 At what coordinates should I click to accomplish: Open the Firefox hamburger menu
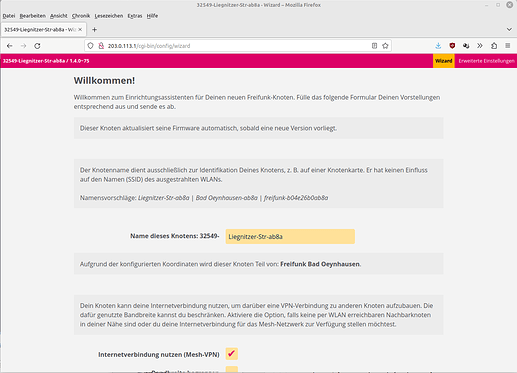pyautogui.click(x=508, y=46)
